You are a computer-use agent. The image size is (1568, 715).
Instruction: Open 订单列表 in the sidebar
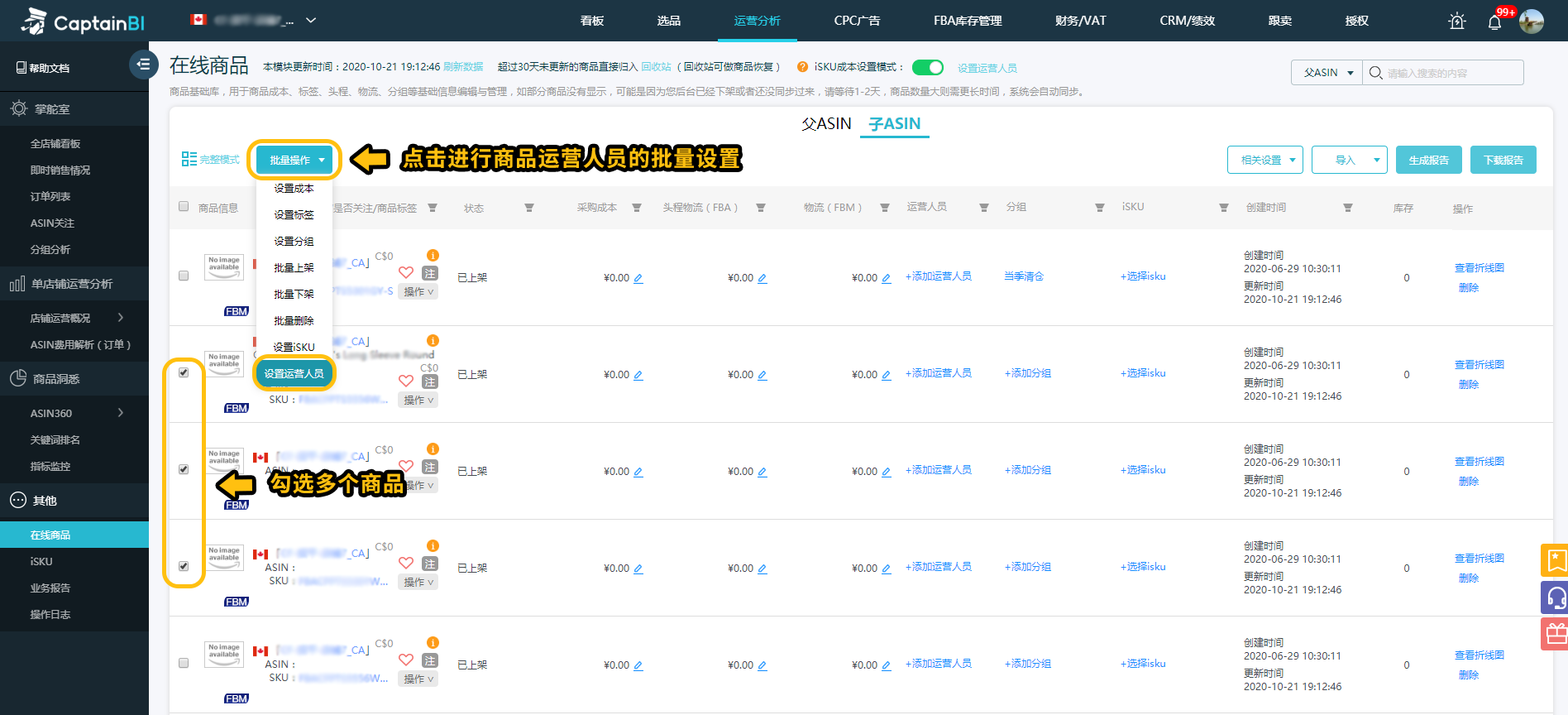50,196
